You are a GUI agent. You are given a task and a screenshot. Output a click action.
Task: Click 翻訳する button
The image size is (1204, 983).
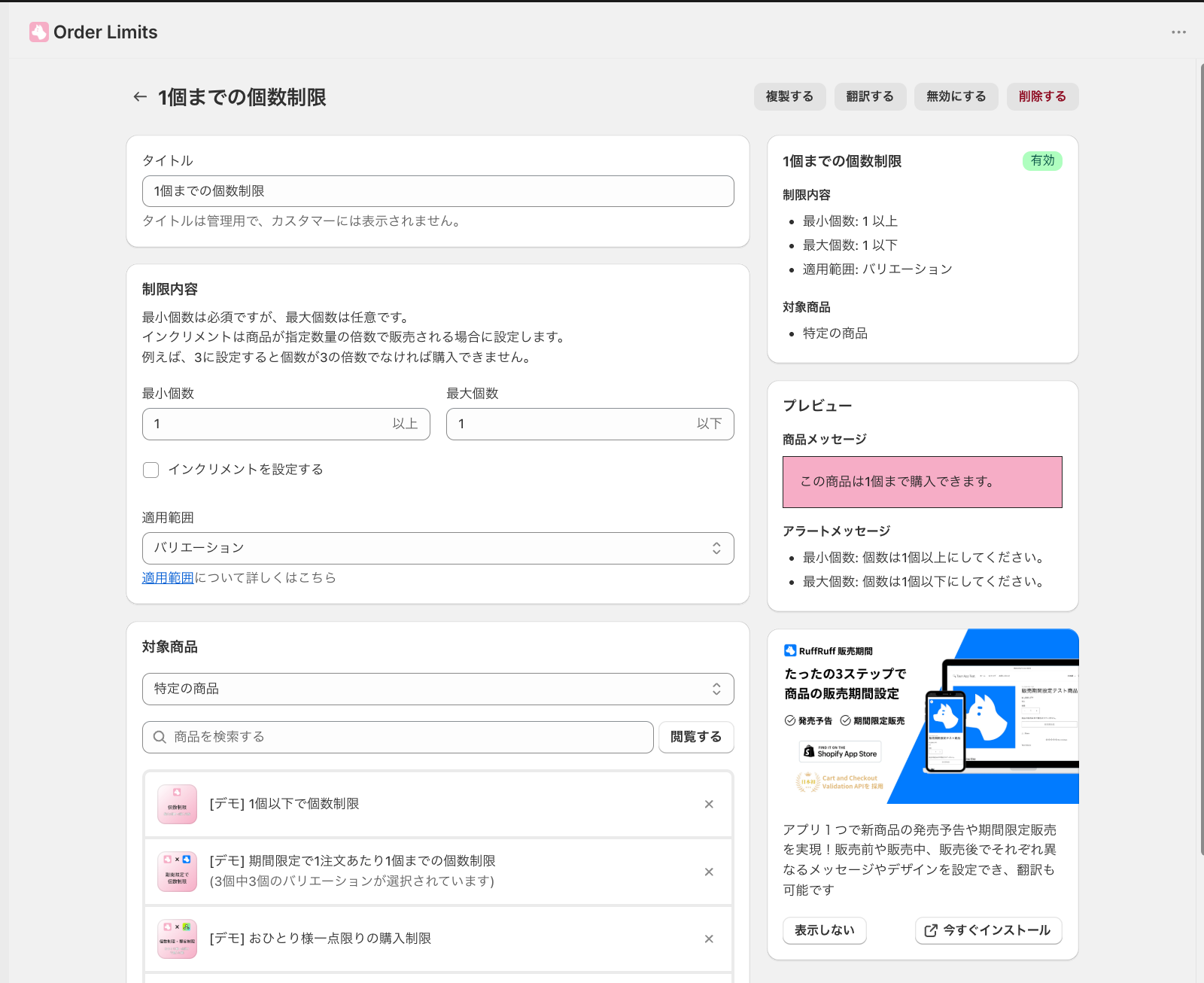(x=870, y=96)
